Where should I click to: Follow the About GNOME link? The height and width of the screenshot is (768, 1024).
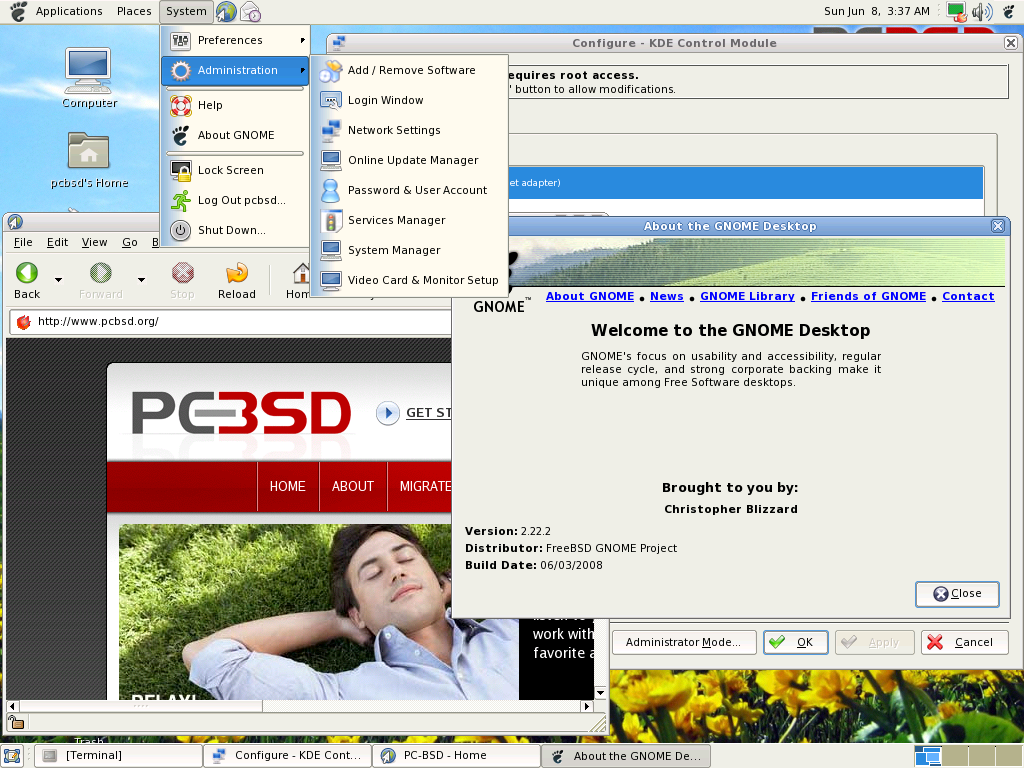tap(590, 296)
